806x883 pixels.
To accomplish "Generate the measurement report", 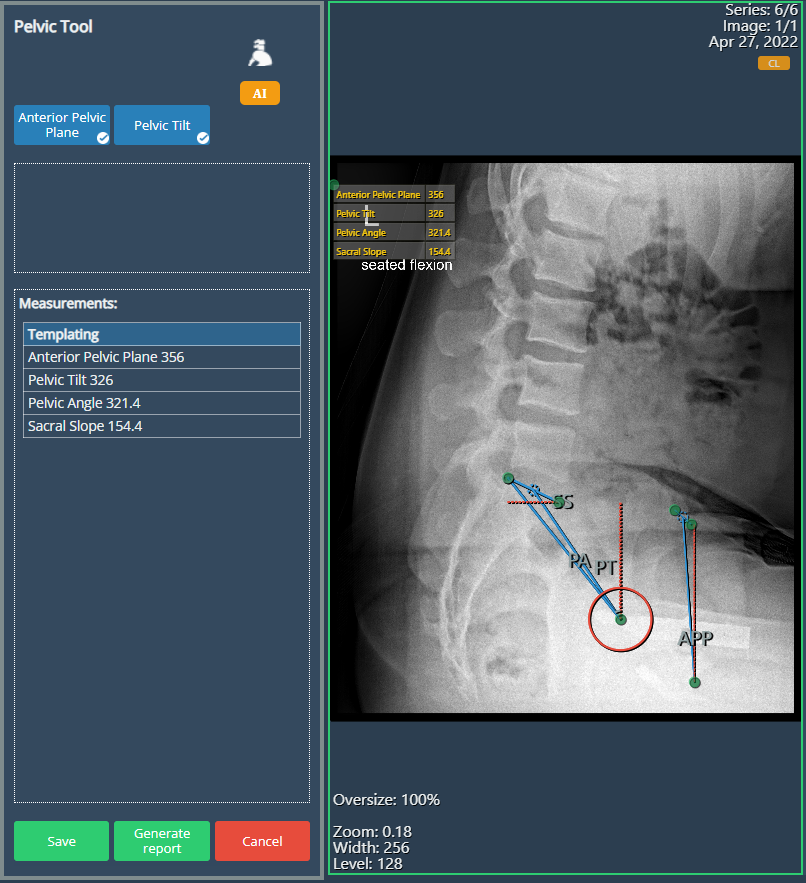I will (162, 841).
